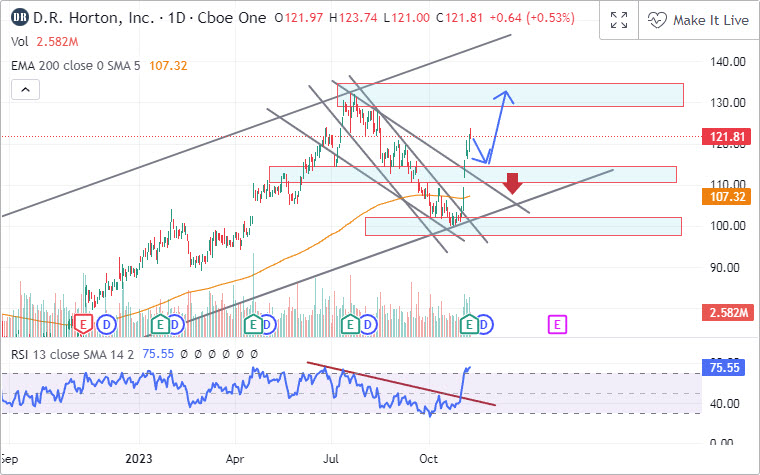
Task: Open the green earnings marker nearest October
Action: [x=471, y=324]
